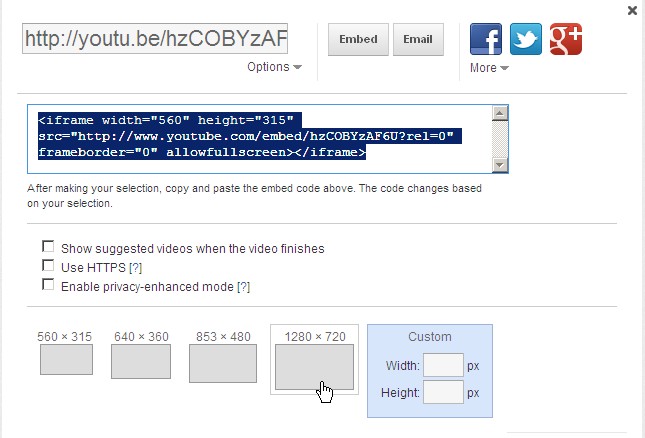Close the share dialog panel
The height and width of the screenshot is (438, 645).
coord(632,10)
